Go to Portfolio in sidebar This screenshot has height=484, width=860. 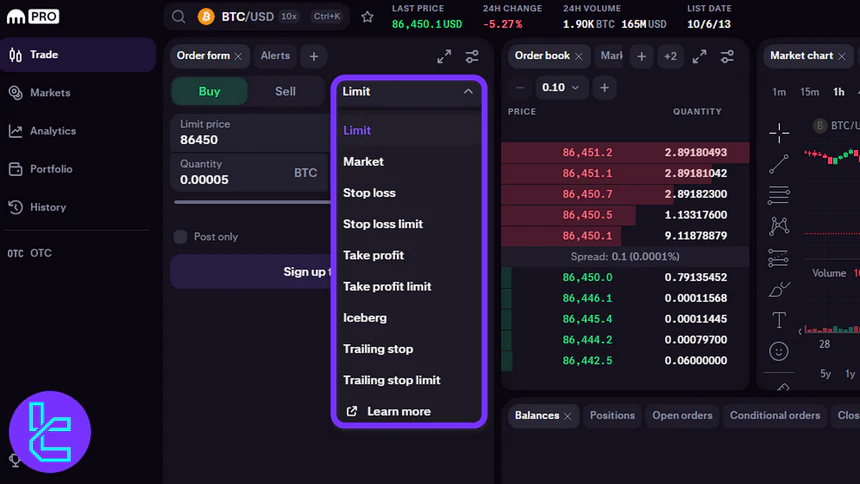pyautogui.click(x=51, y=169)
